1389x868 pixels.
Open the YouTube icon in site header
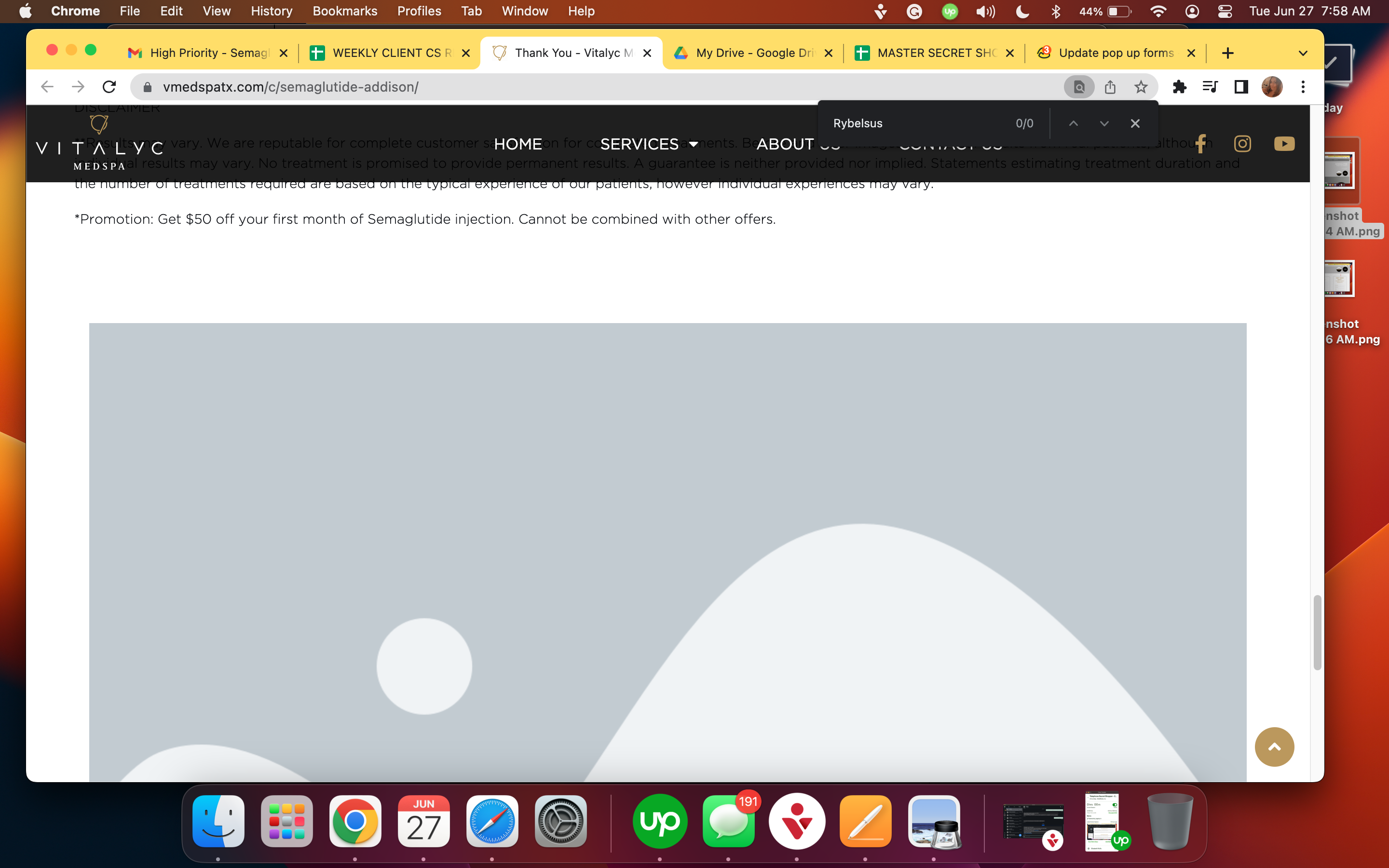point(1284,144)
